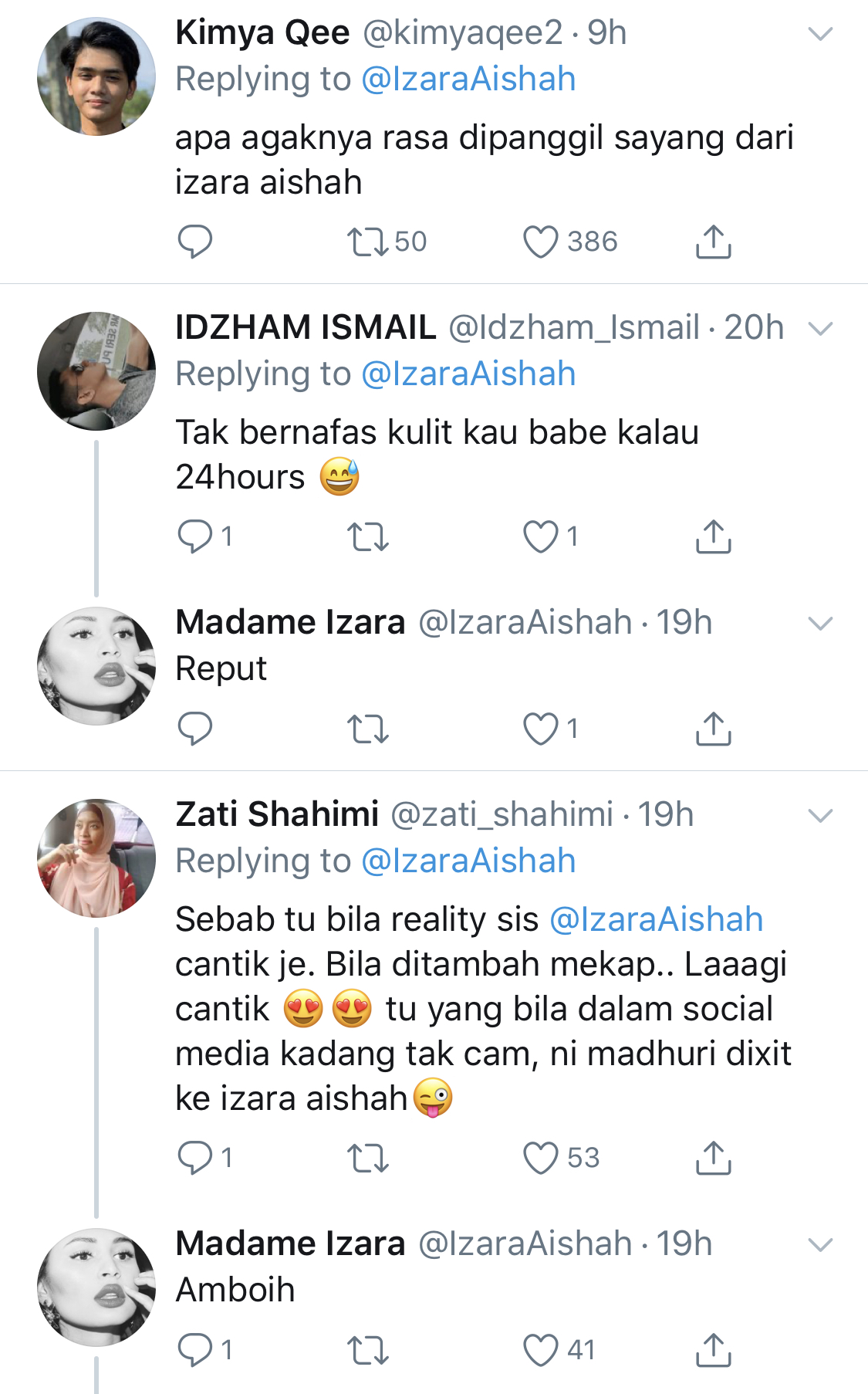
Task: Retweet Zati Shahimi's tweet
Action: [368, 1158]
